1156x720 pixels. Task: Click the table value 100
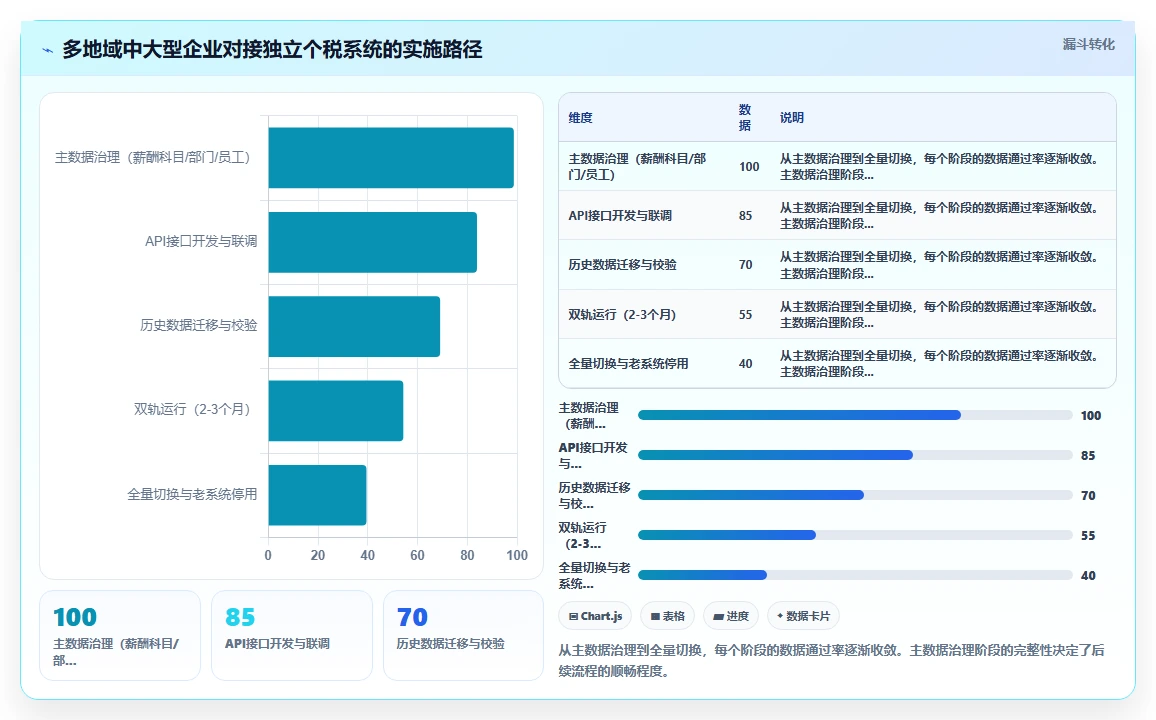(749, 167)
